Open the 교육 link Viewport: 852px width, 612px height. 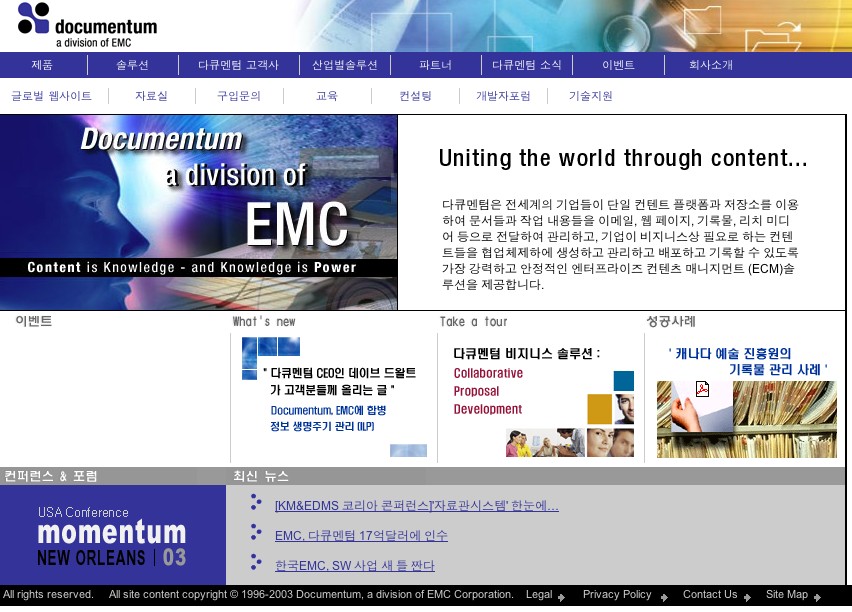(327, 96)
